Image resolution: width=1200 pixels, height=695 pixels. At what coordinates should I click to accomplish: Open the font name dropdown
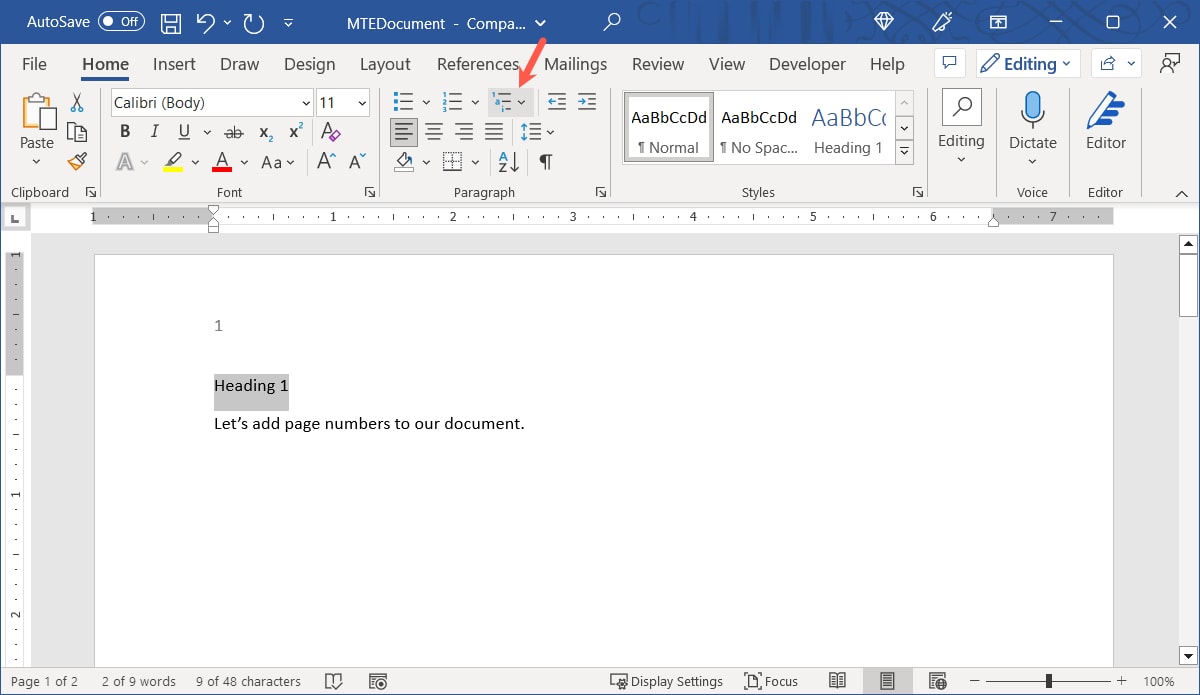click(307, 102)
